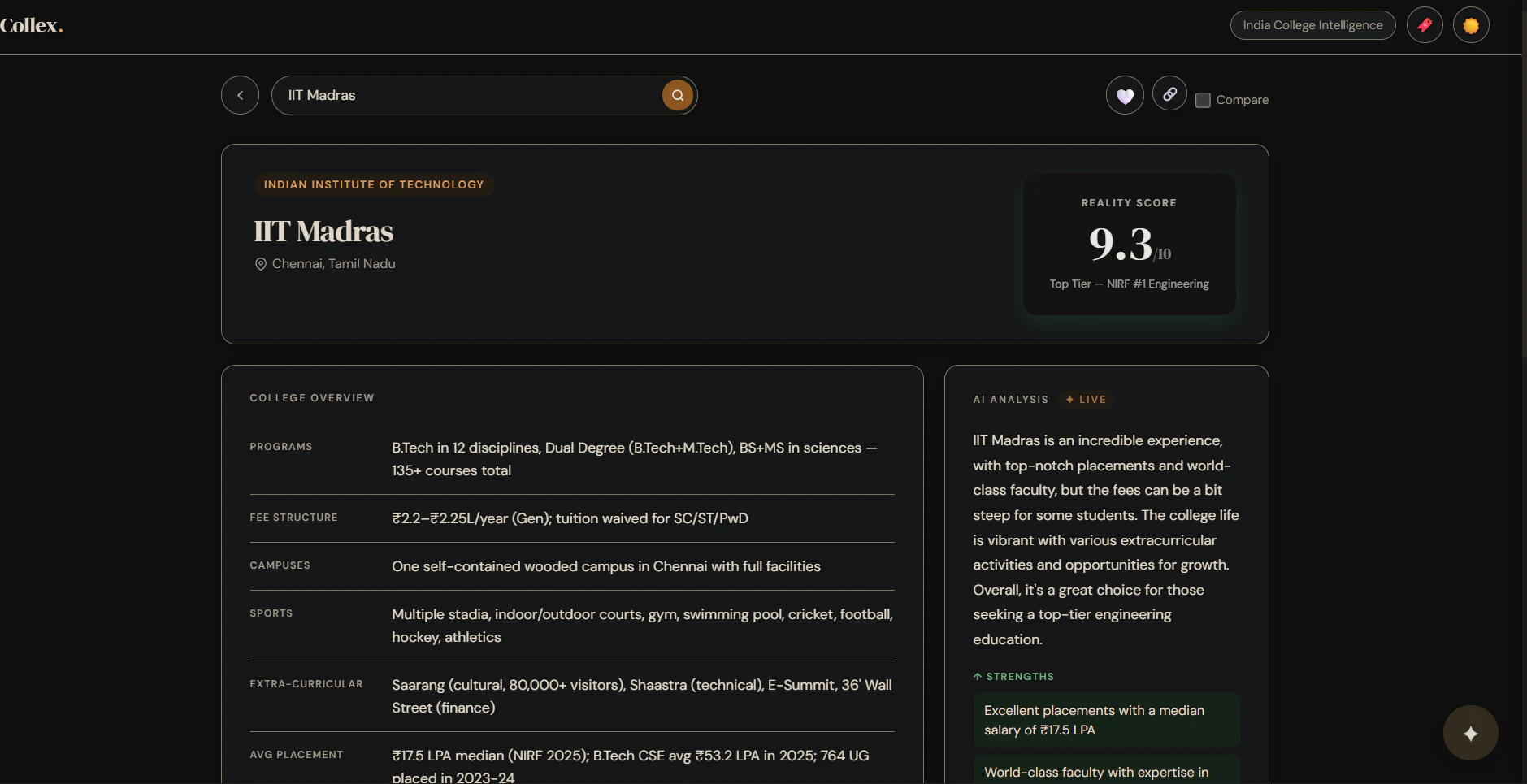Screen dimensions: 1527x784
Task: Favorite the college with heart icon
Action: click(1125, 96)
